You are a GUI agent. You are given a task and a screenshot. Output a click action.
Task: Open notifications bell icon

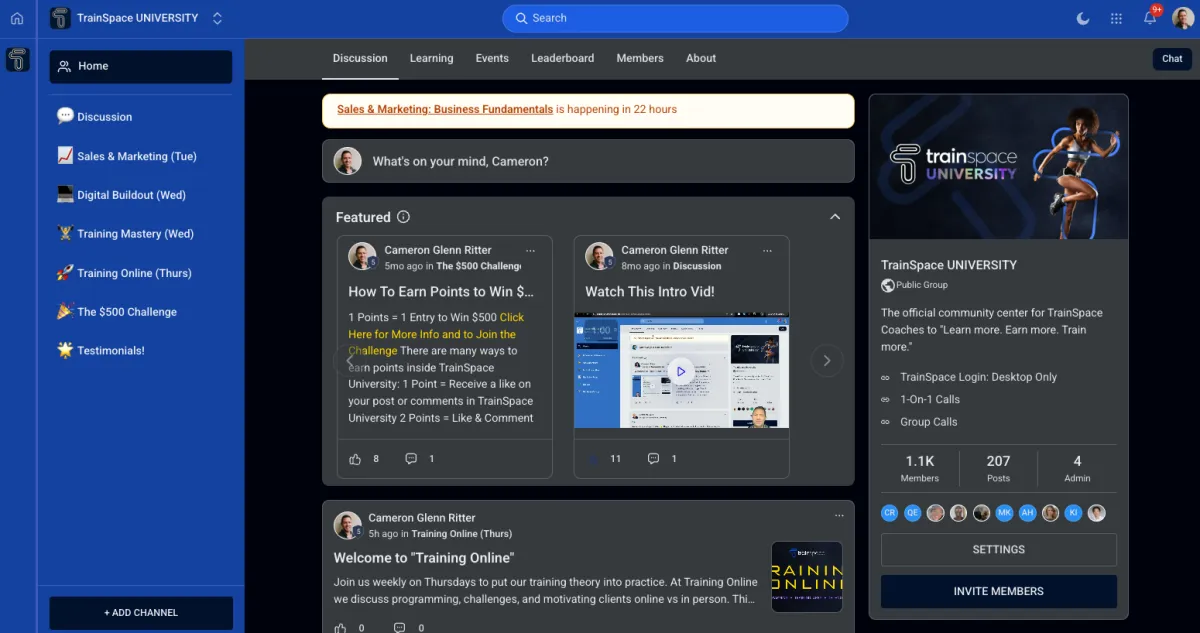tap(1150, 18)
